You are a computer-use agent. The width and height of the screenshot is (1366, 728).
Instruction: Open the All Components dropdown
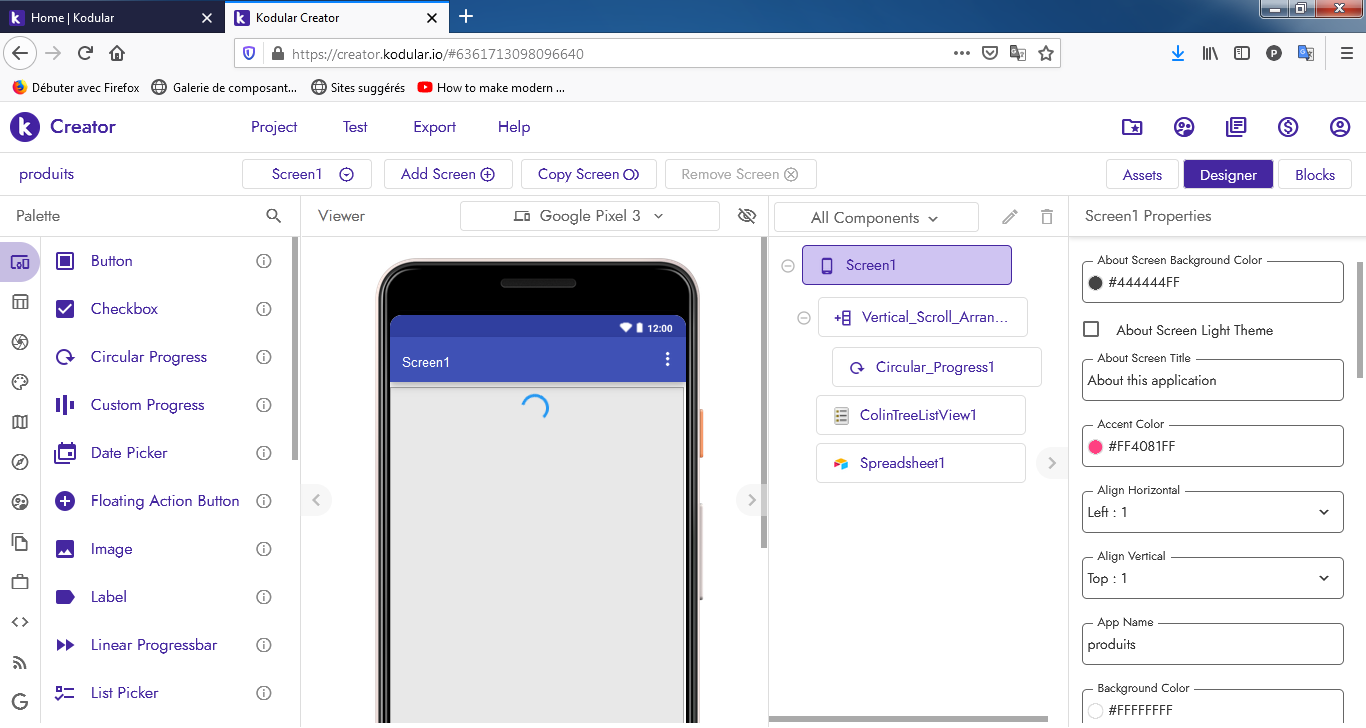pos(875,218)
